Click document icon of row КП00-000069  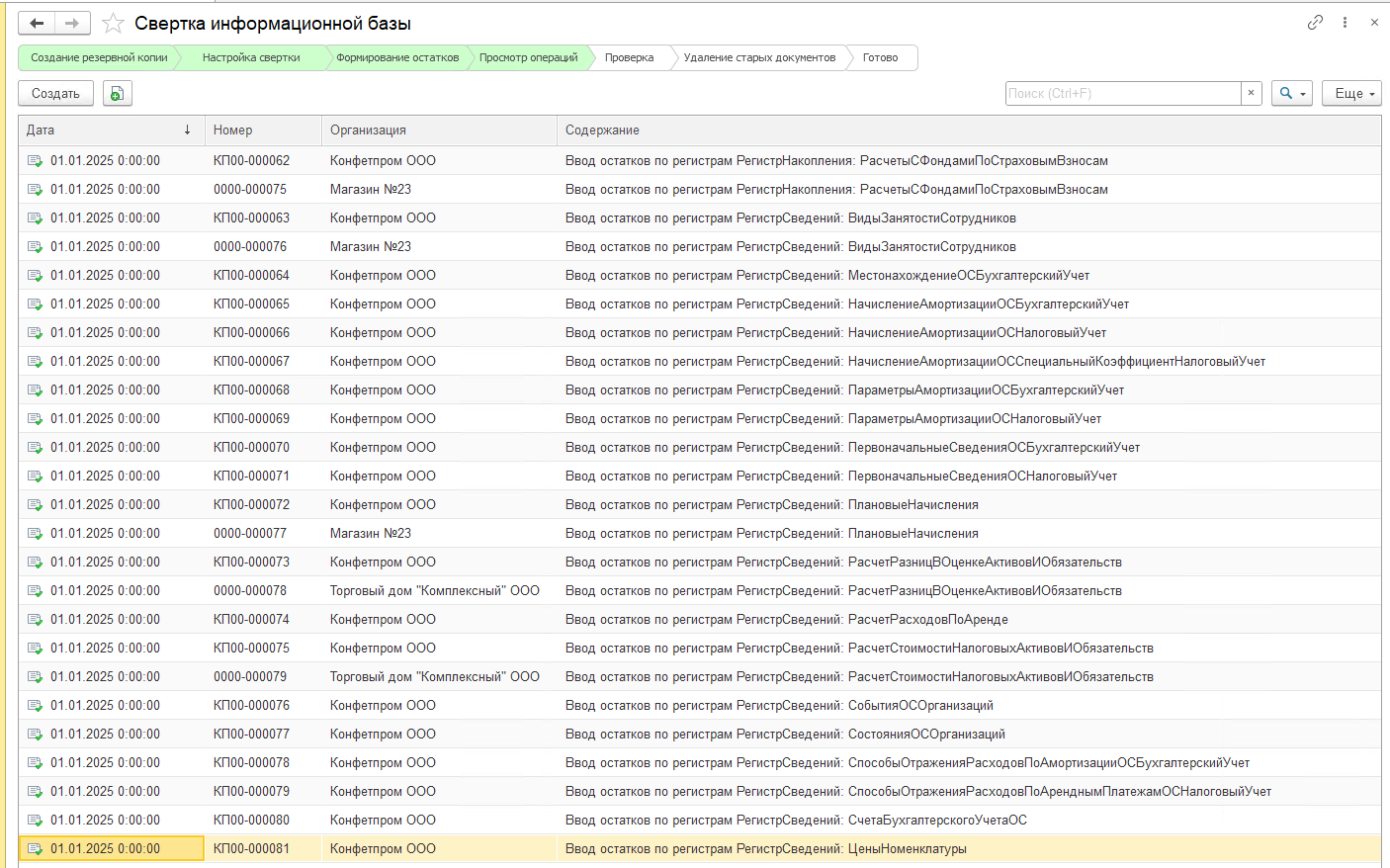click(x=35, y=419)
